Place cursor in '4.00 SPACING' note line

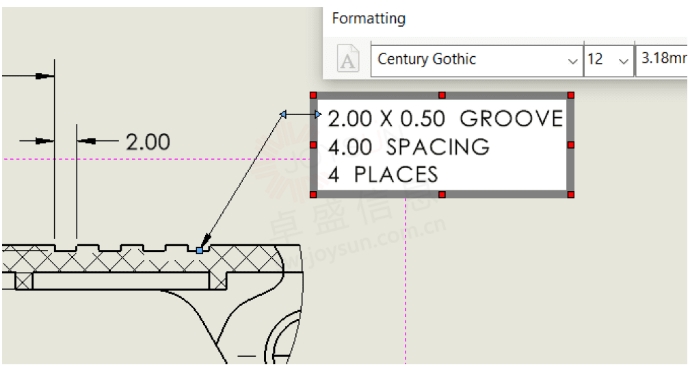click(409, 147)
